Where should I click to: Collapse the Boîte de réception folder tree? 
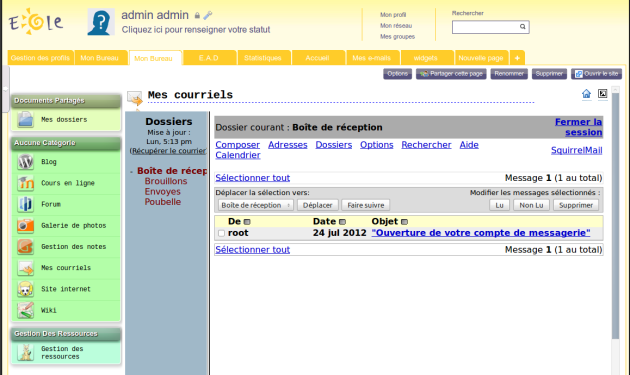click(131, 172)
